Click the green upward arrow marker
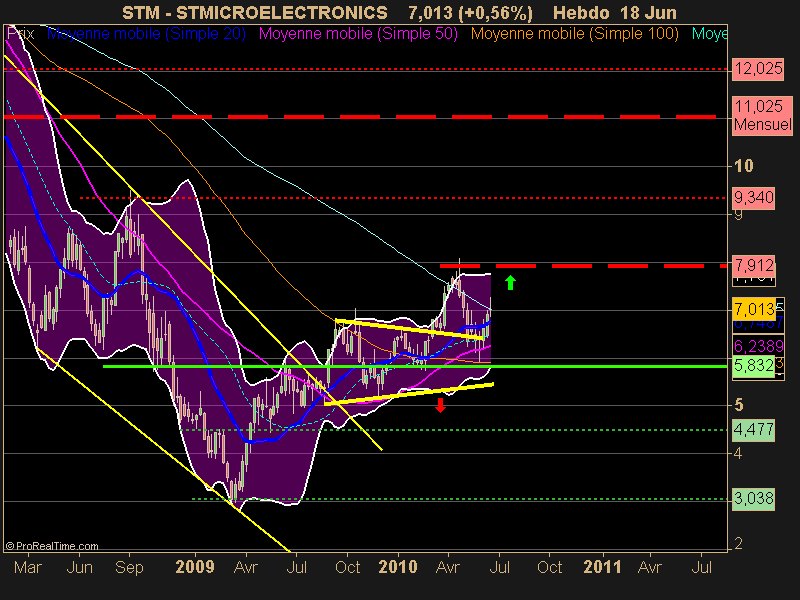This screenshot has height=600, width=800. click(x=510, y=283)
